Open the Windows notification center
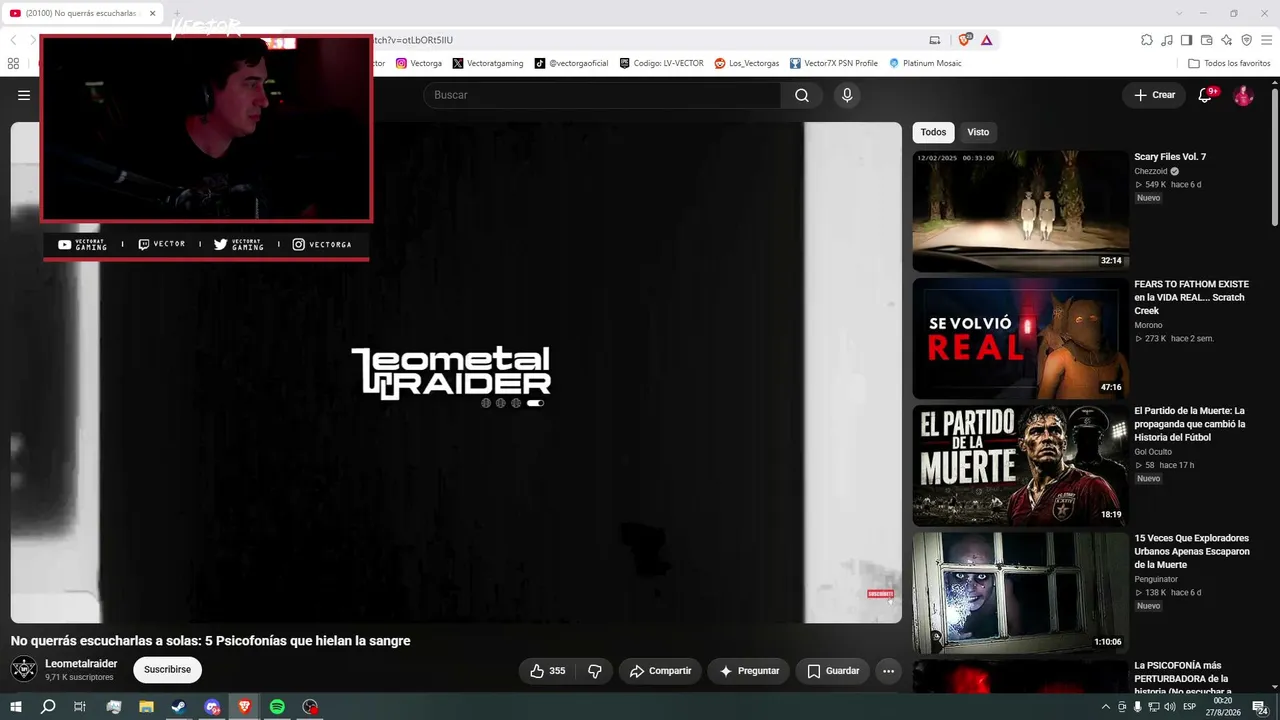 pos(1260,707)
